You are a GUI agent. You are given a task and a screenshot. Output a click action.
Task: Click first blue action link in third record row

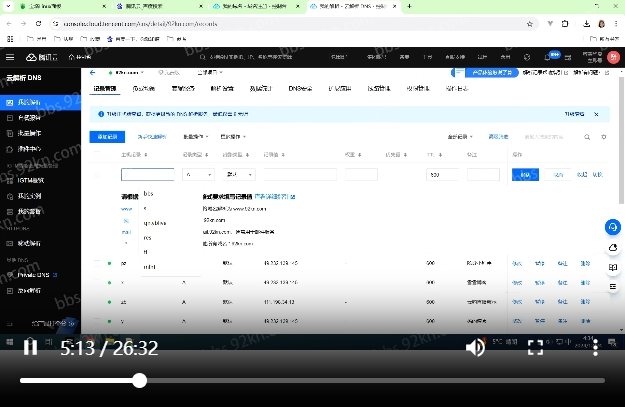pos(517,302)
